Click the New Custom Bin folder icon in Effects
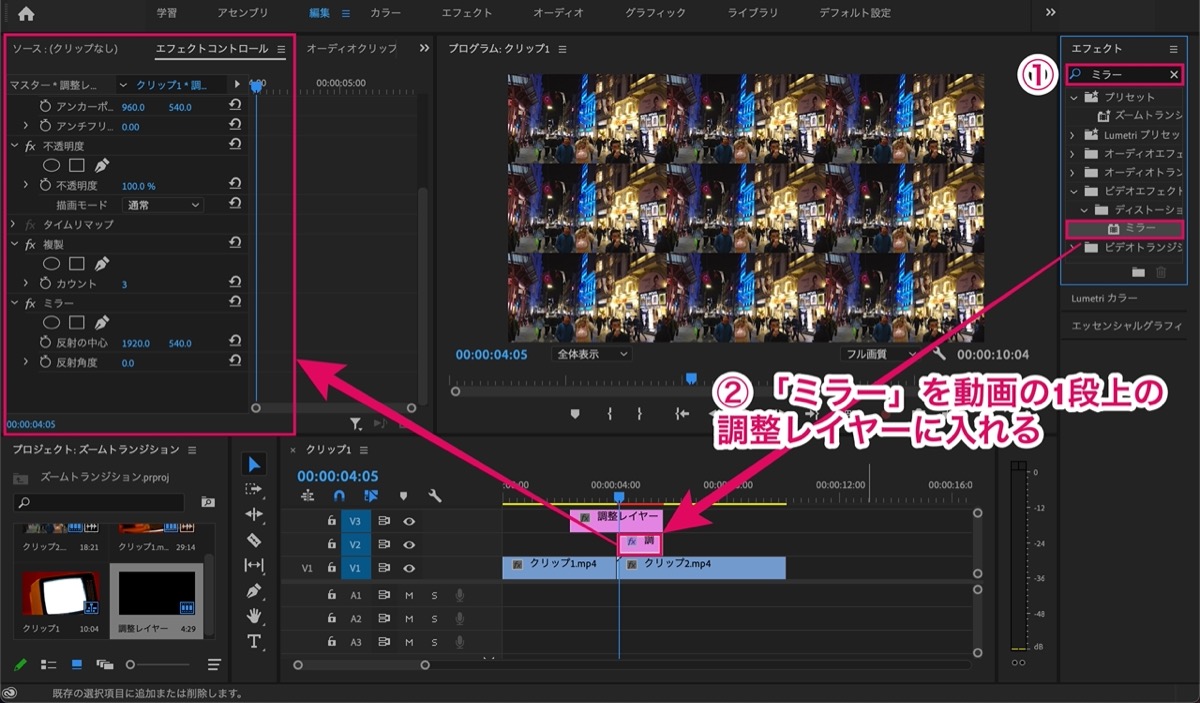The height and width of the screenshot is (703, 1200). [1138, 272]
